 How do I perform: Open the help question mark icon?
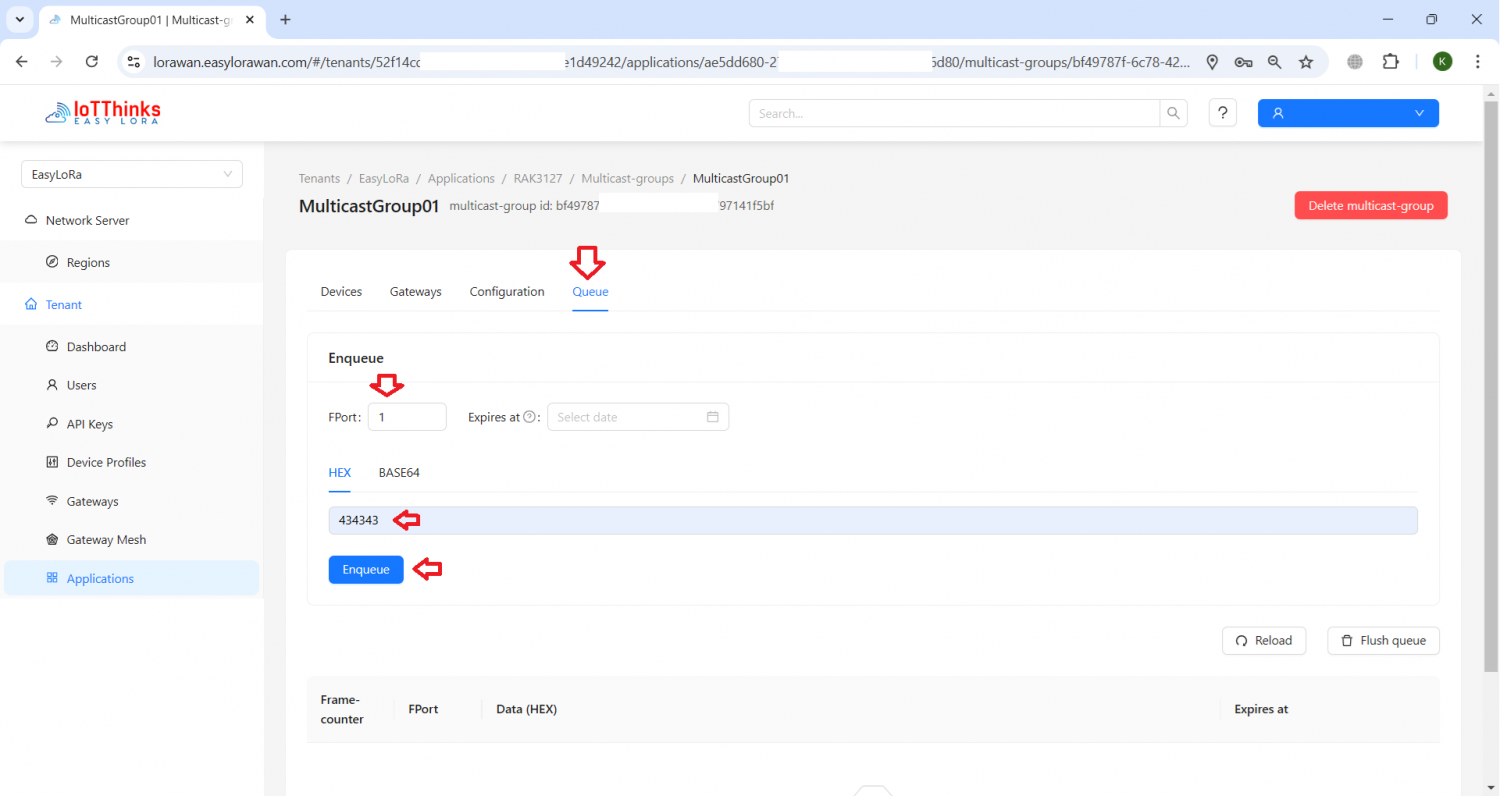(x=1222, y=112)
